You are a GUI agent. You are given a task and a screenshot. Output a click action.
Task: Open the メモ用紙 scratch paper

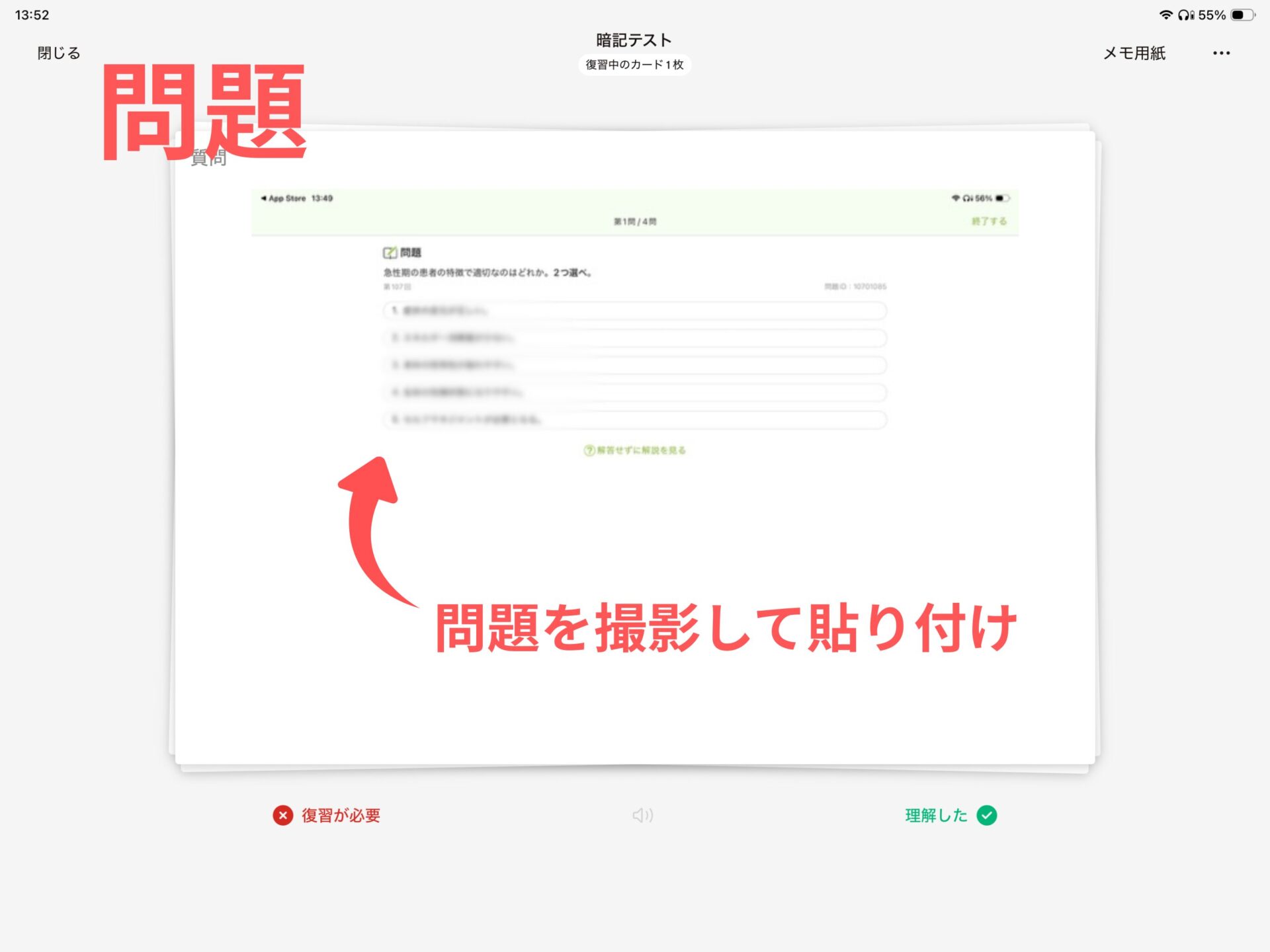point(1134,53)
